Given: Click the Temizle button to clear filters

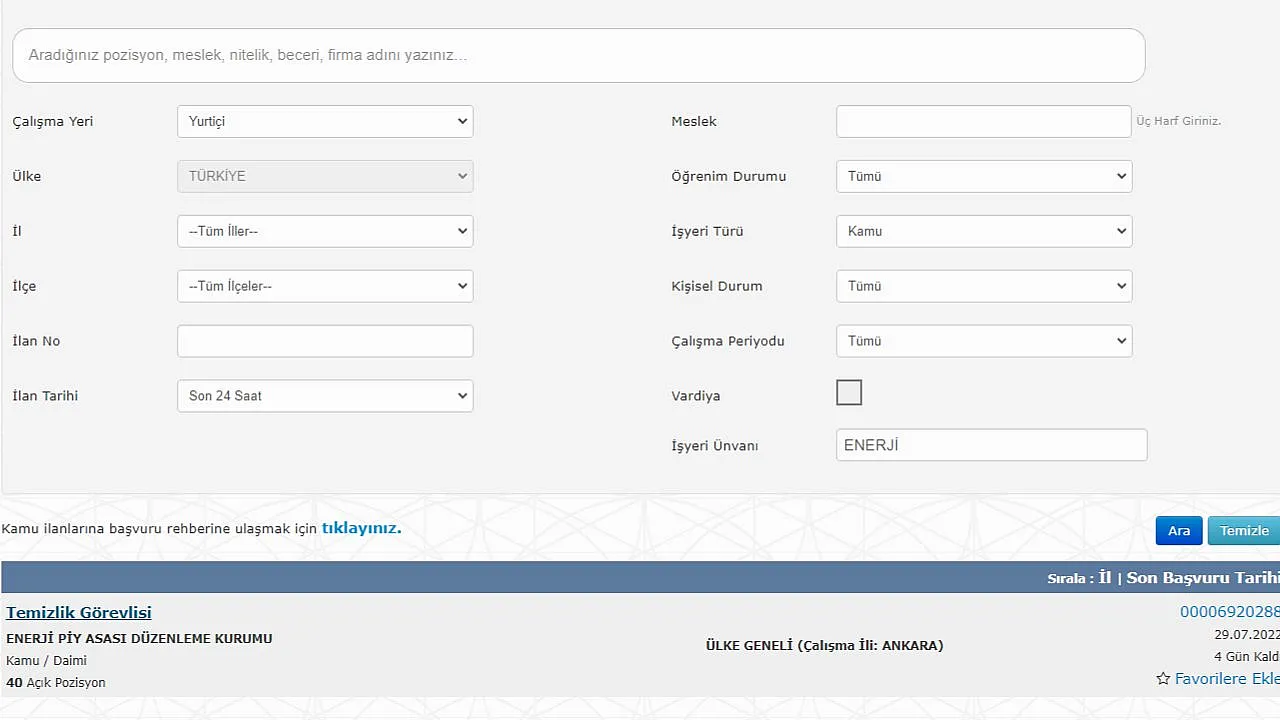Looking at the screenshot, I should point(1243,531).
